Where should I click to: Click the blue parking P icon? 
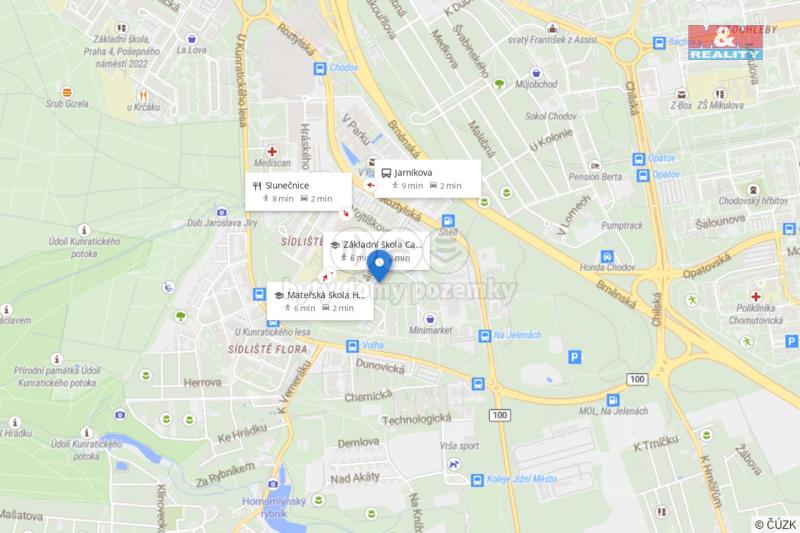coord(574,357)
